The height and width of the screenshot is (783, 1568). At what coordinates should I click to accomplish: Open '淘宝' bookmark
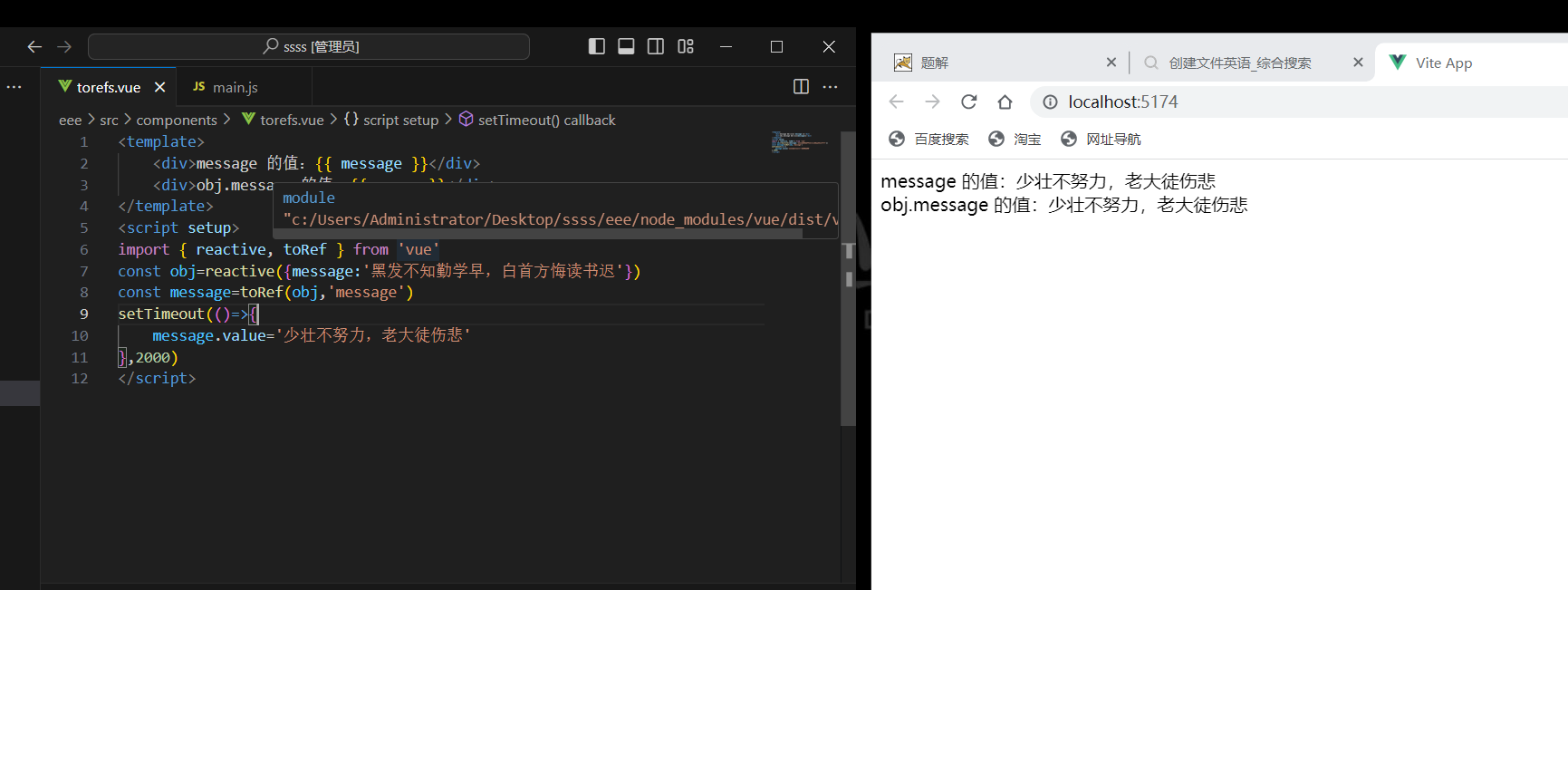[1015, 139]
